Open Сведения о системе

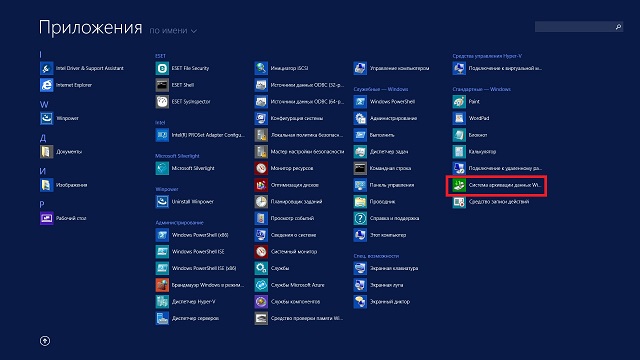[x=286, y=235]
